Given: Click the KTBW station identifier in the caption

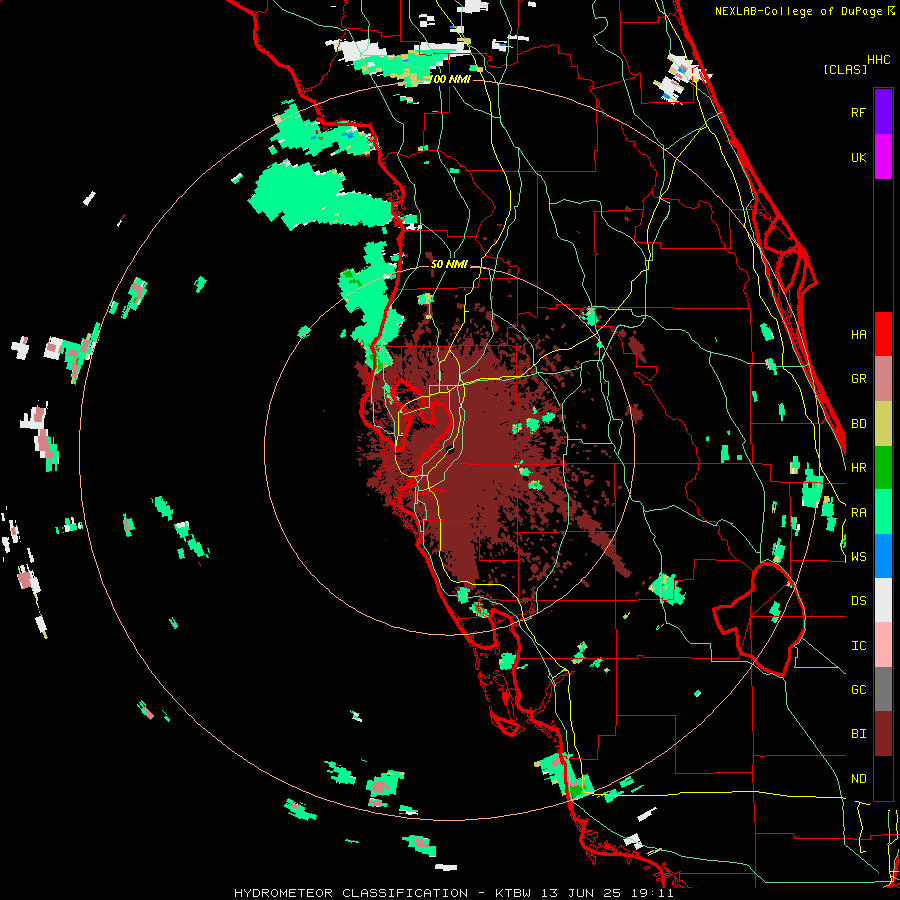Looking at the screenshot, I should pyautogui.click(x=515, y=893).
